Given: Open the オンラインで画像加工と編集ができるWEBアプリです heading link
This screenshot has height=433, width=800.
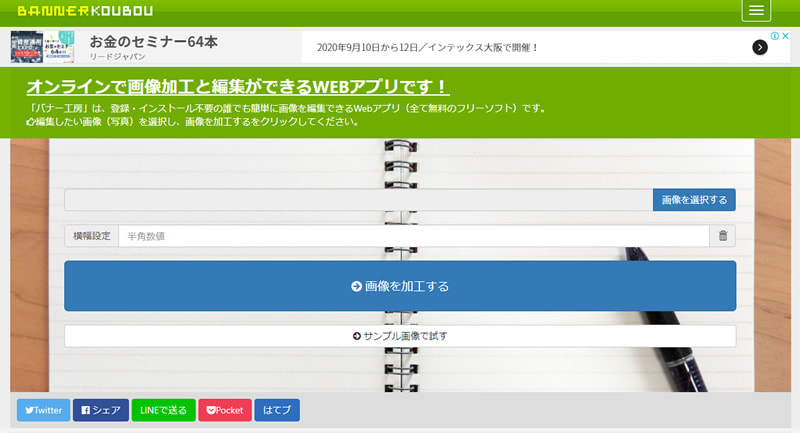Looking at the screenshot, I should point(238,87).
